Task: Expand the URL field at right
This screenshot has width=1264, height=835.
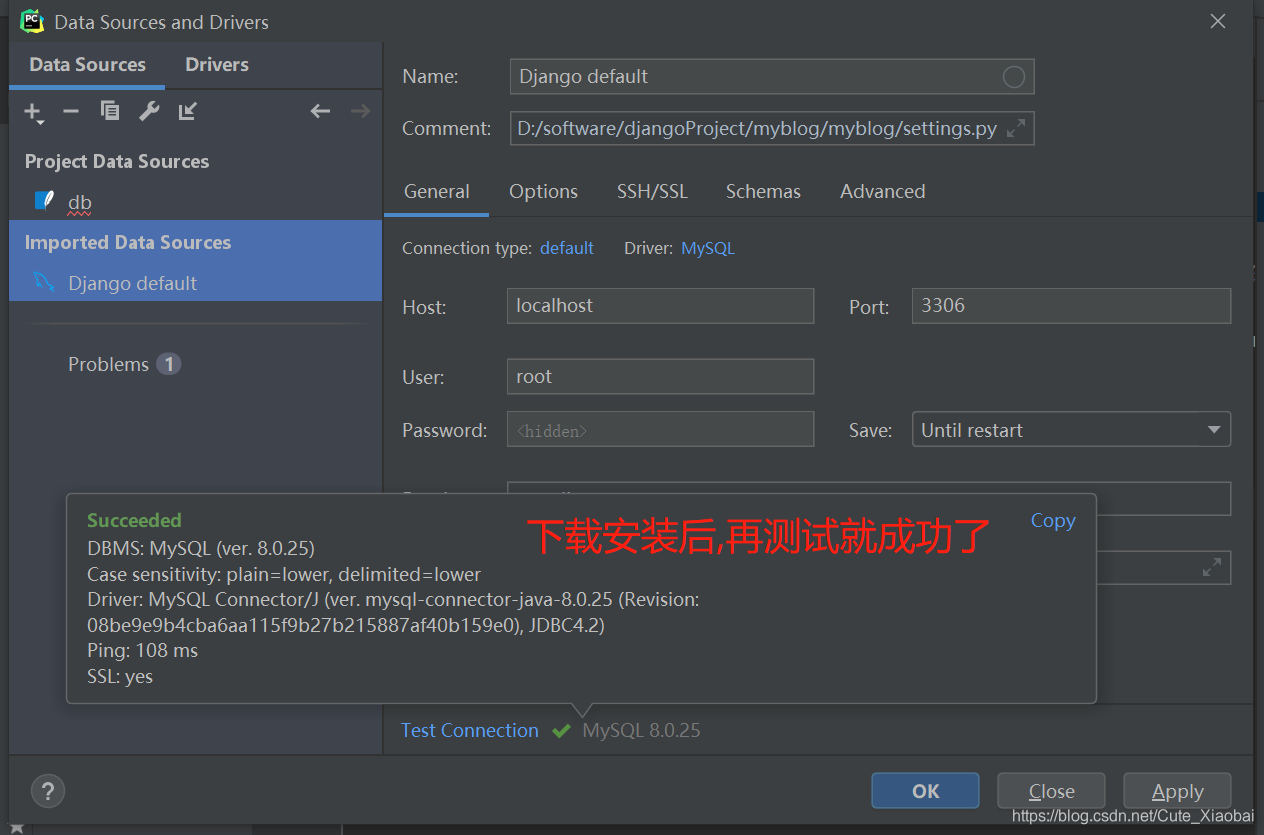Action: (1211, 567)
